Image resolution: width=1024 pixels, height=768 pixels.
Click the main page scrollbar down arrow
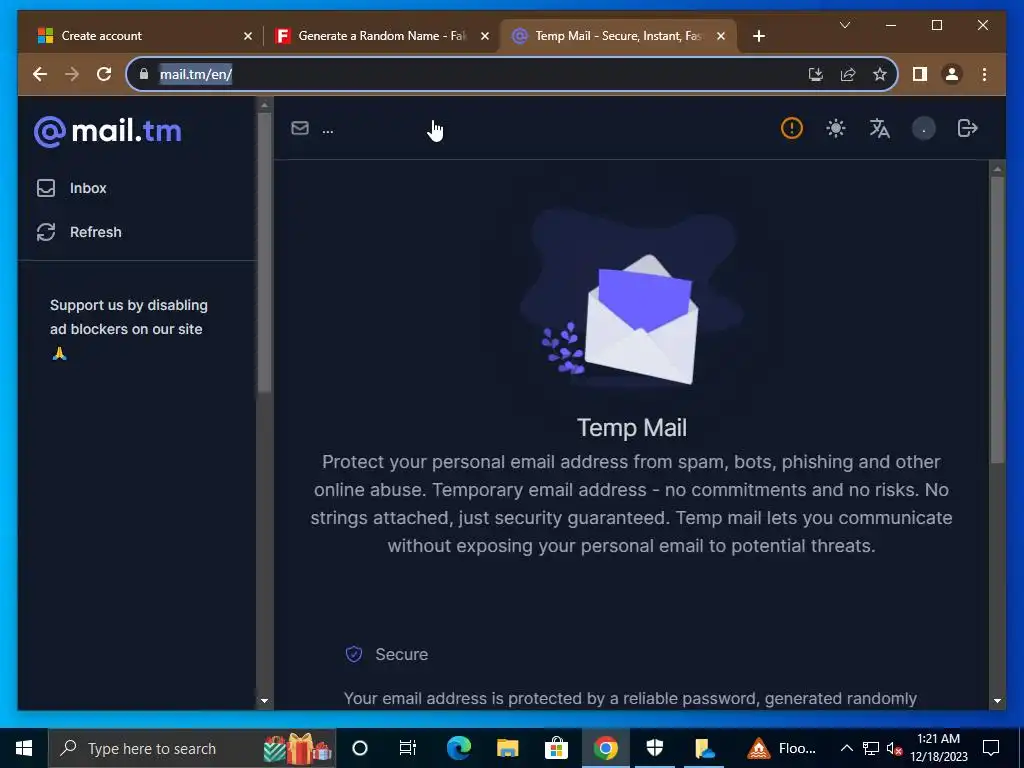tap(997, 701)
